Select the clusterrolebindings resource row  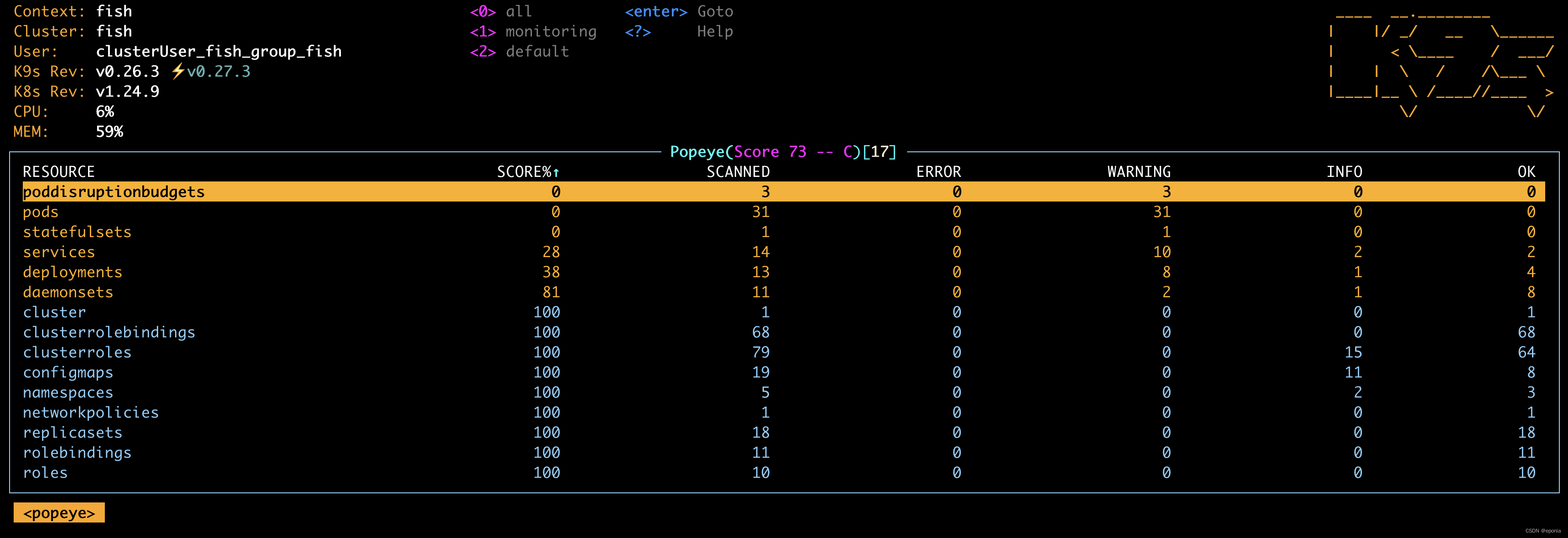tap(784, 332)
